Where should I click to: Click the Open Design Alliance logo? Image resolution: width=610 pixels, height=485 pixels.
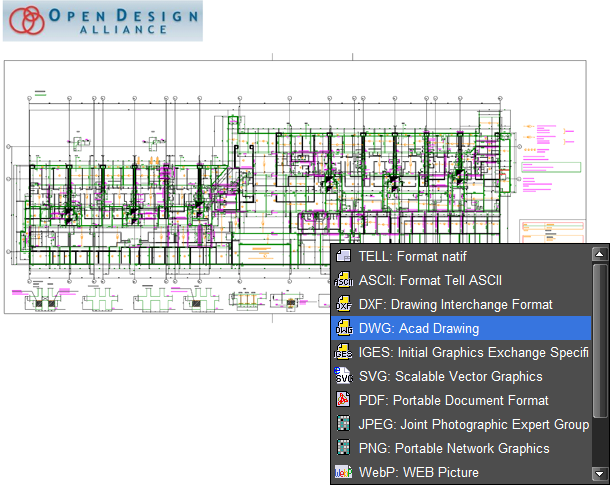102,21
